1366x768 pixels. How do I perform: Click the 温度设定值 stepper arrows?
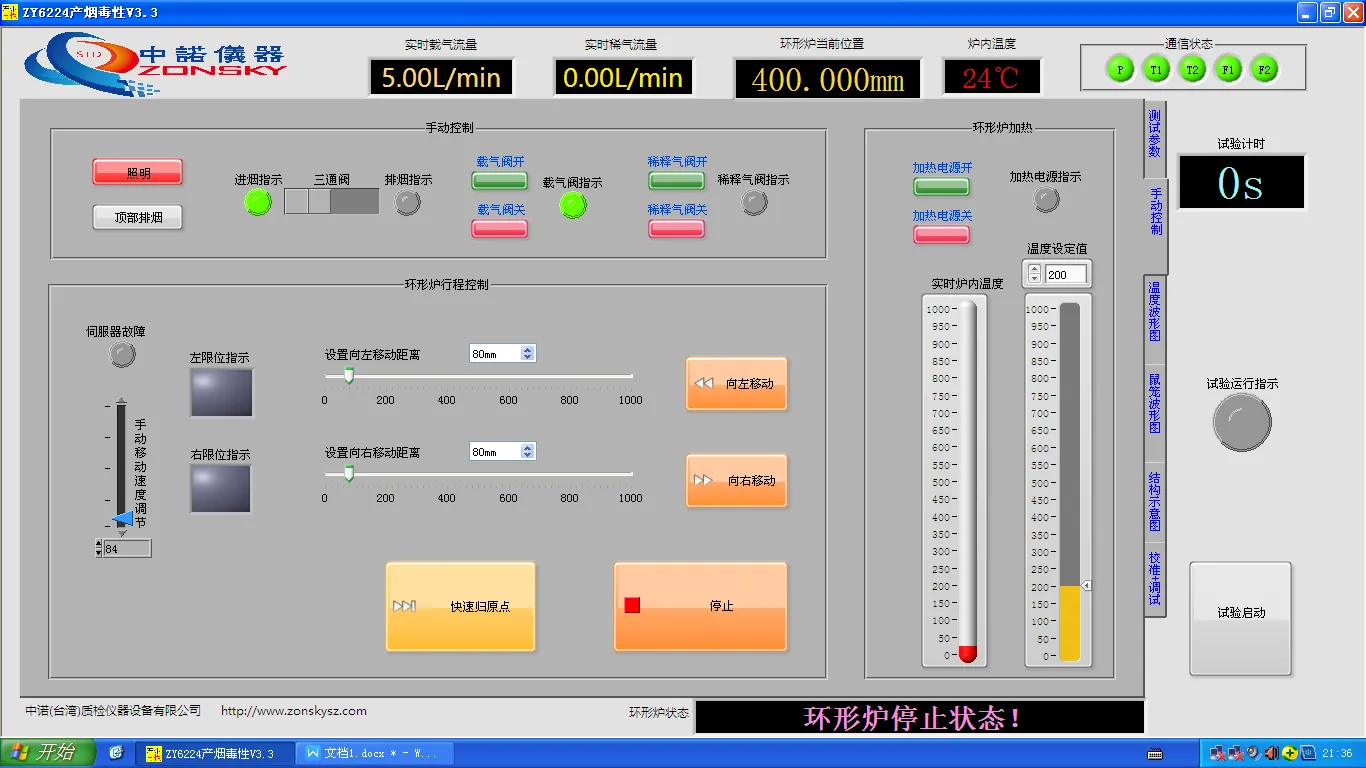coord(1035,274)
